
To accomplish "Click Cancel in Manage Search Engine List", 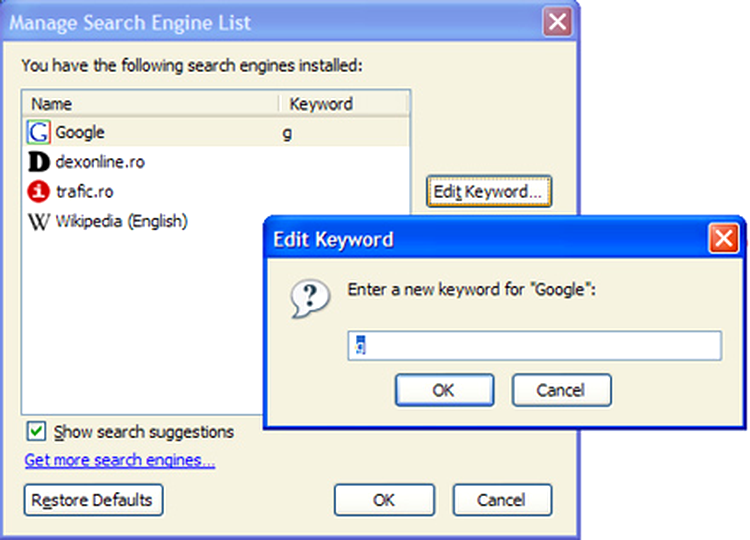I will [x=502, y=500].
